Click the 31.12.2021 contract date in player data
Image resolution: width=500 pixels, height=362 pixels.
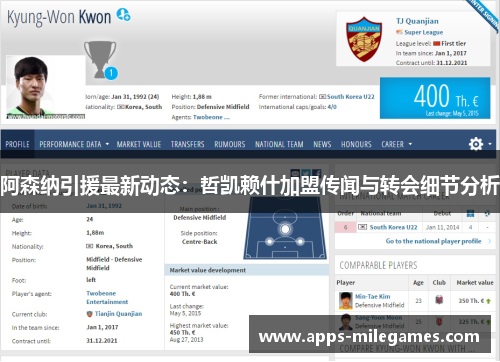[102, 341]
